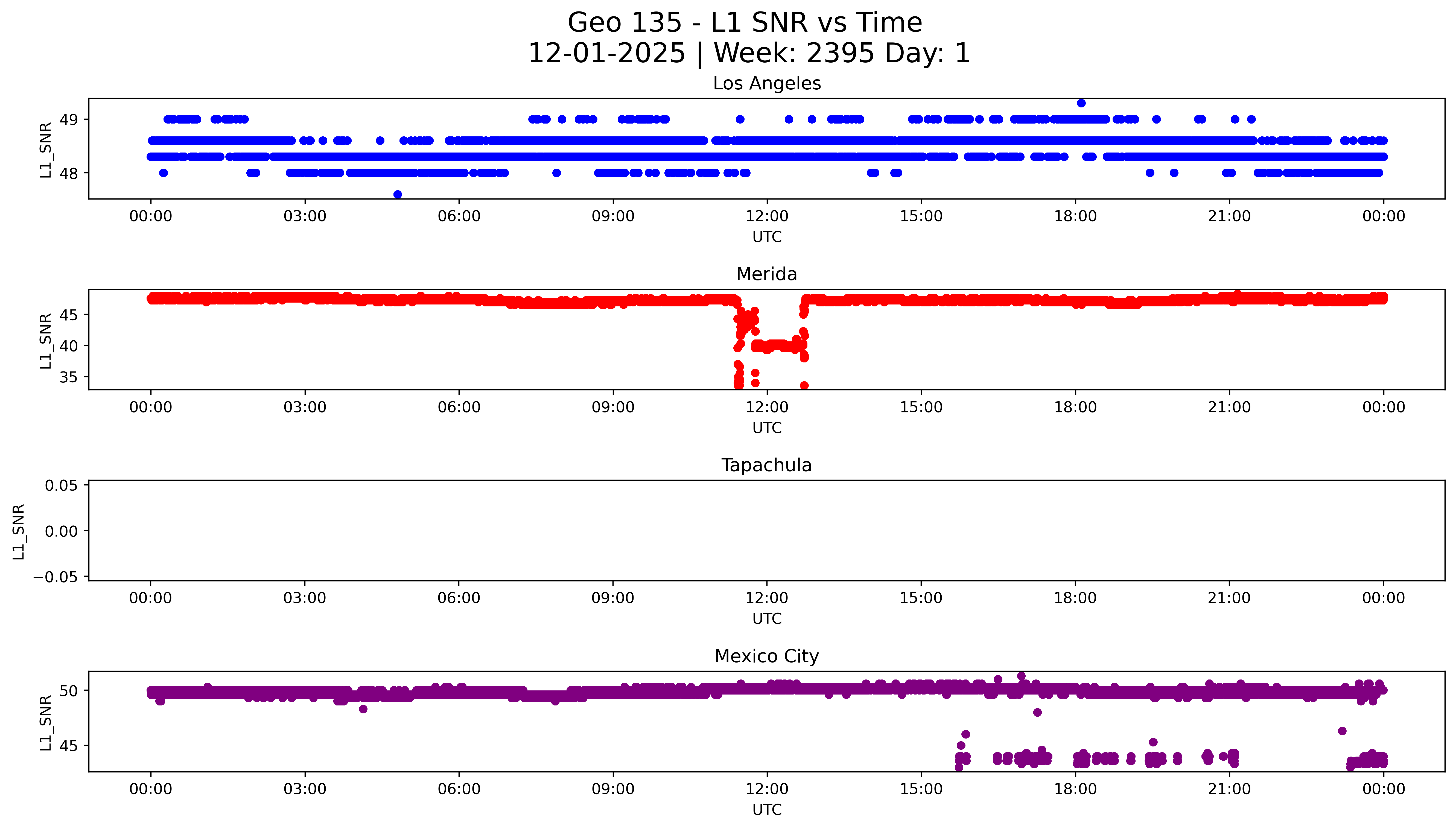The width and height of the screenshot is (1456, 829).
Task: Click the 21:00 tick label under Mexico City plot
Action: [x=1229, y=789]
